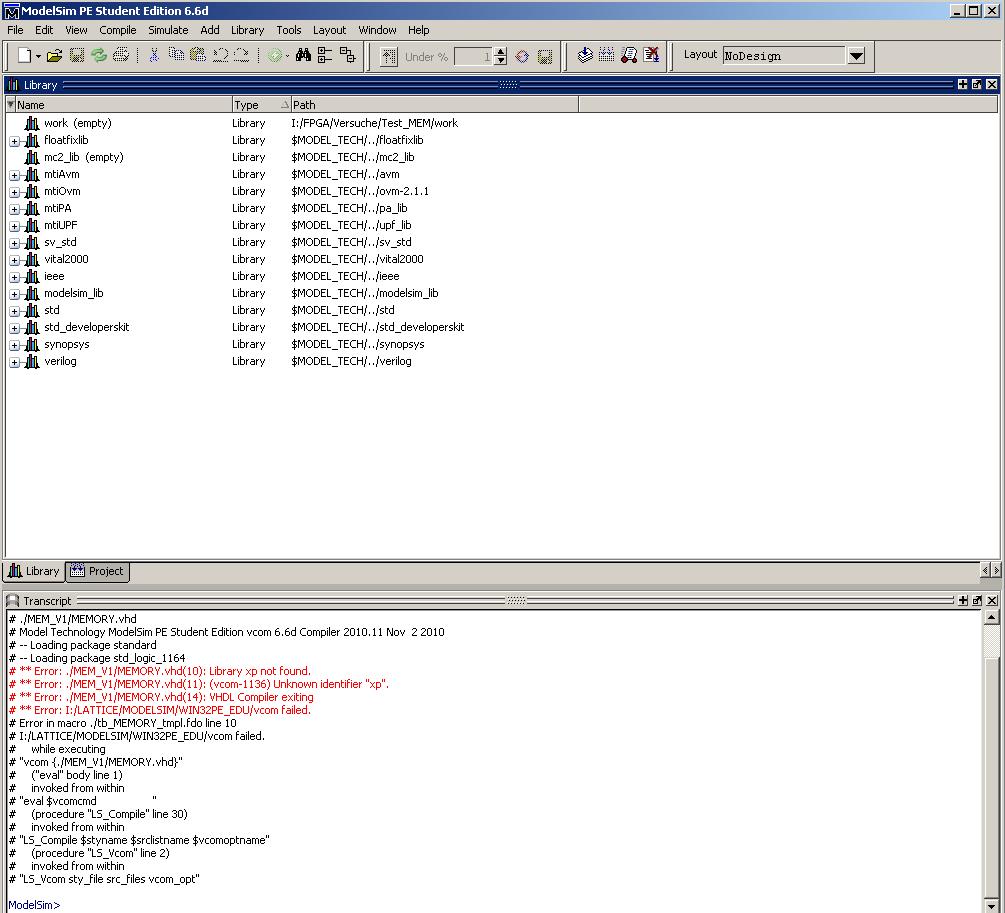
Task: Open the Add menu
Action: (210, 30)
